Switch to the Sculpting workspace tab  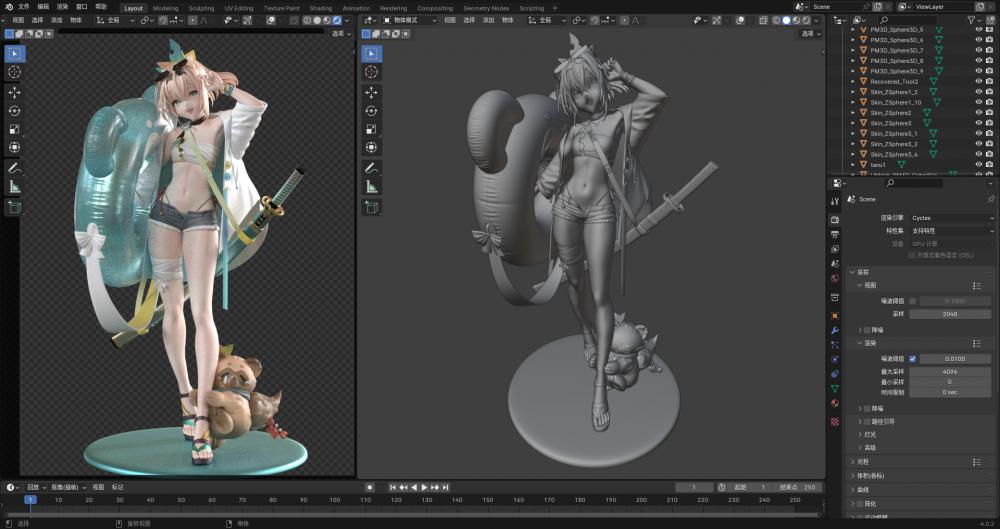coord(202,8)
